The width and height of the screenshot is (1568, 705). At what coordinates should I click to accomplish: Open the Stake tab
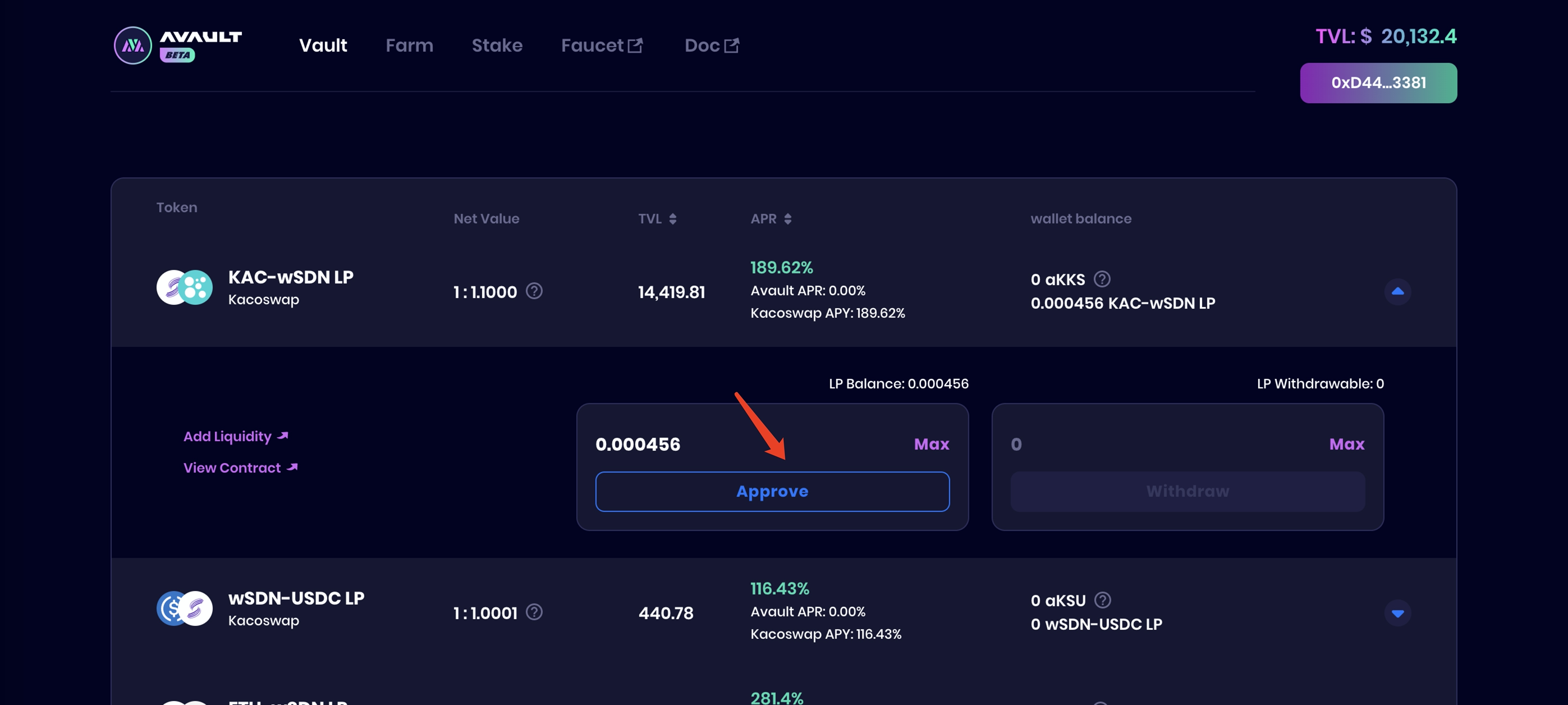[x=497, y=45]
